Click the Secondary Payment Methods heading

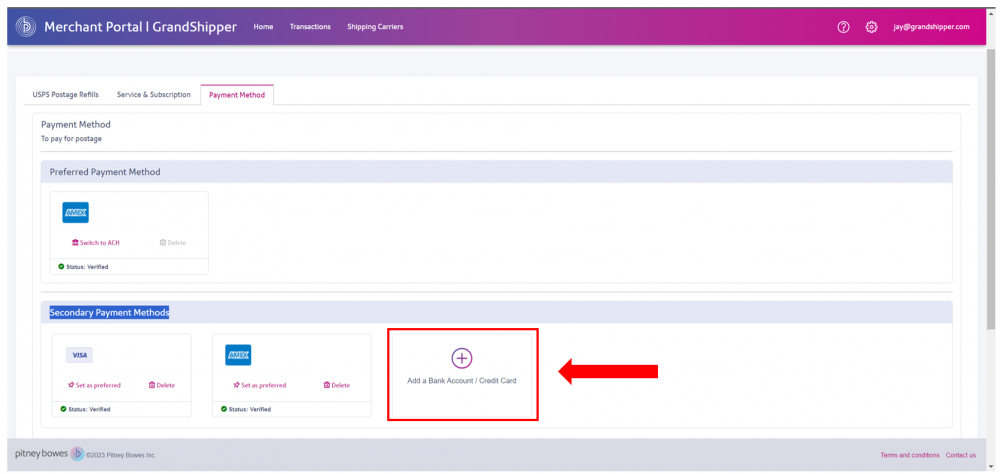tap(109, 313)
